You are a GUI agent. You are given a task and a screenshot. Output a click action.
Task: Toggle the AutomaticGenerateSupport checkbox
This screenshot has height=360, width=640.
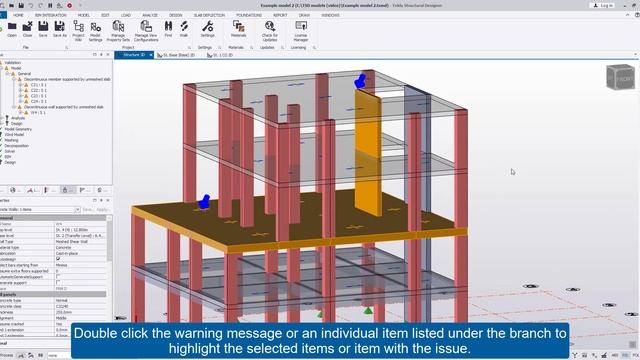coord(58,277)
